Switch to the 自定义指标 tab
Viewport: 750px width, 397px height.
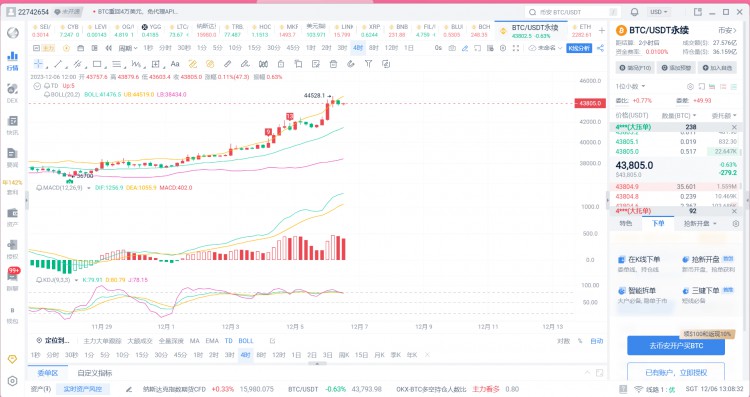click(x=95, y=373)
